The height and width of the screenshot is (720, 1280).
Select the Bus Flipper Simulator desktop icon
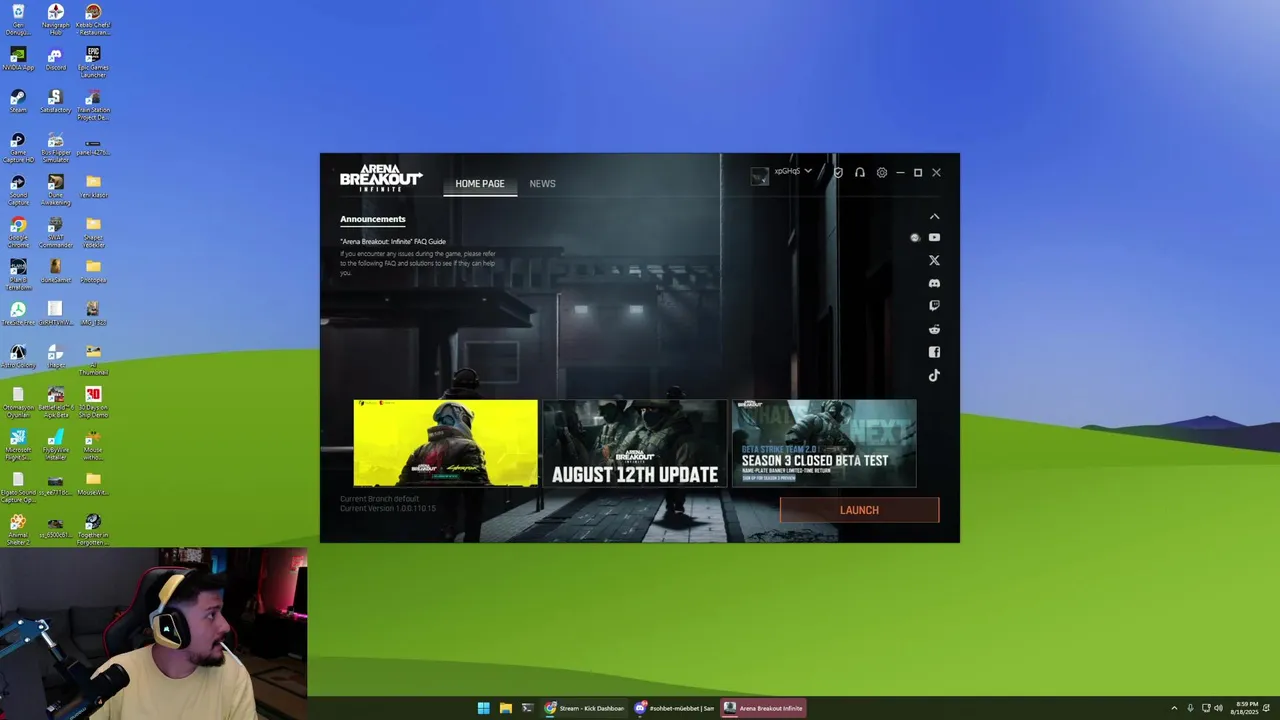point(55,147)
